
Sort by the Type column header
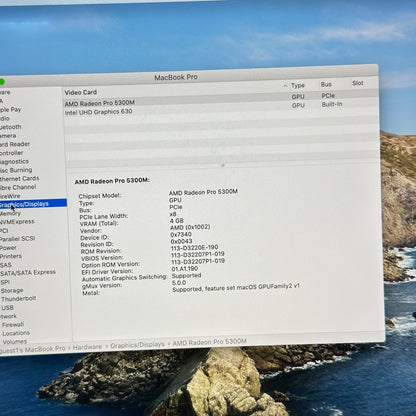pyautogui.click(x=298, y=86)
